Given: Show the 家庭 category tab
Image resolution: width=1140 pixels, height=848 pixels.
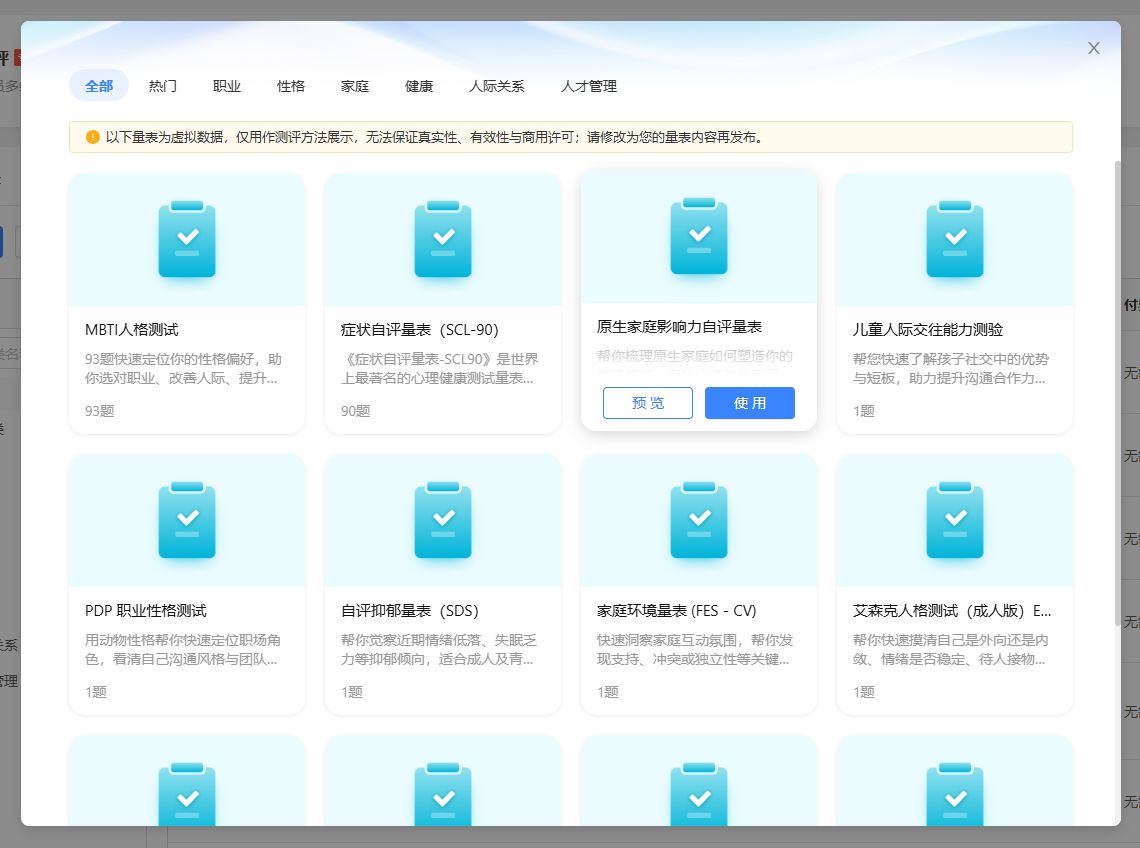Looking at the screenshot, I should click(x=355, y=86).
